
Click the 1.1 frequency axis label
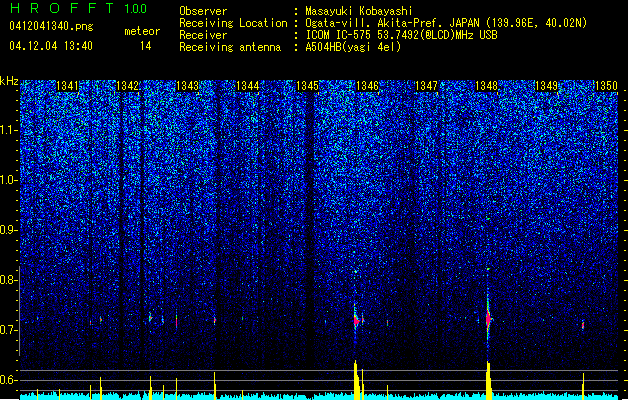pos(9,130)
